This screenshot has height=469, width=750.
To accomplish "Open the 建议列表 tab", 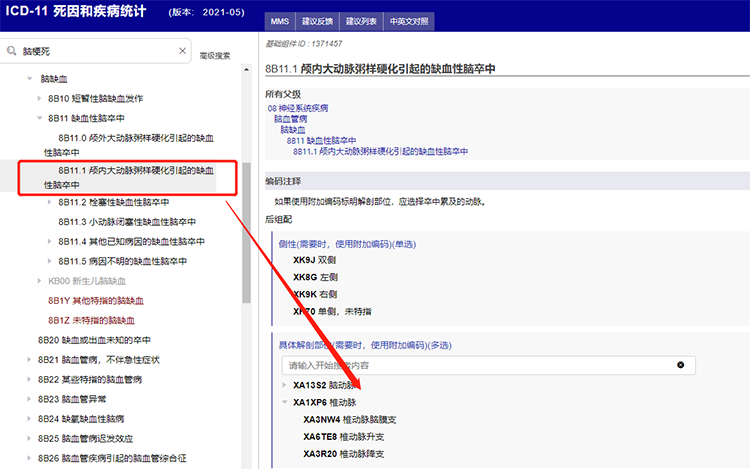I will 361,22.
